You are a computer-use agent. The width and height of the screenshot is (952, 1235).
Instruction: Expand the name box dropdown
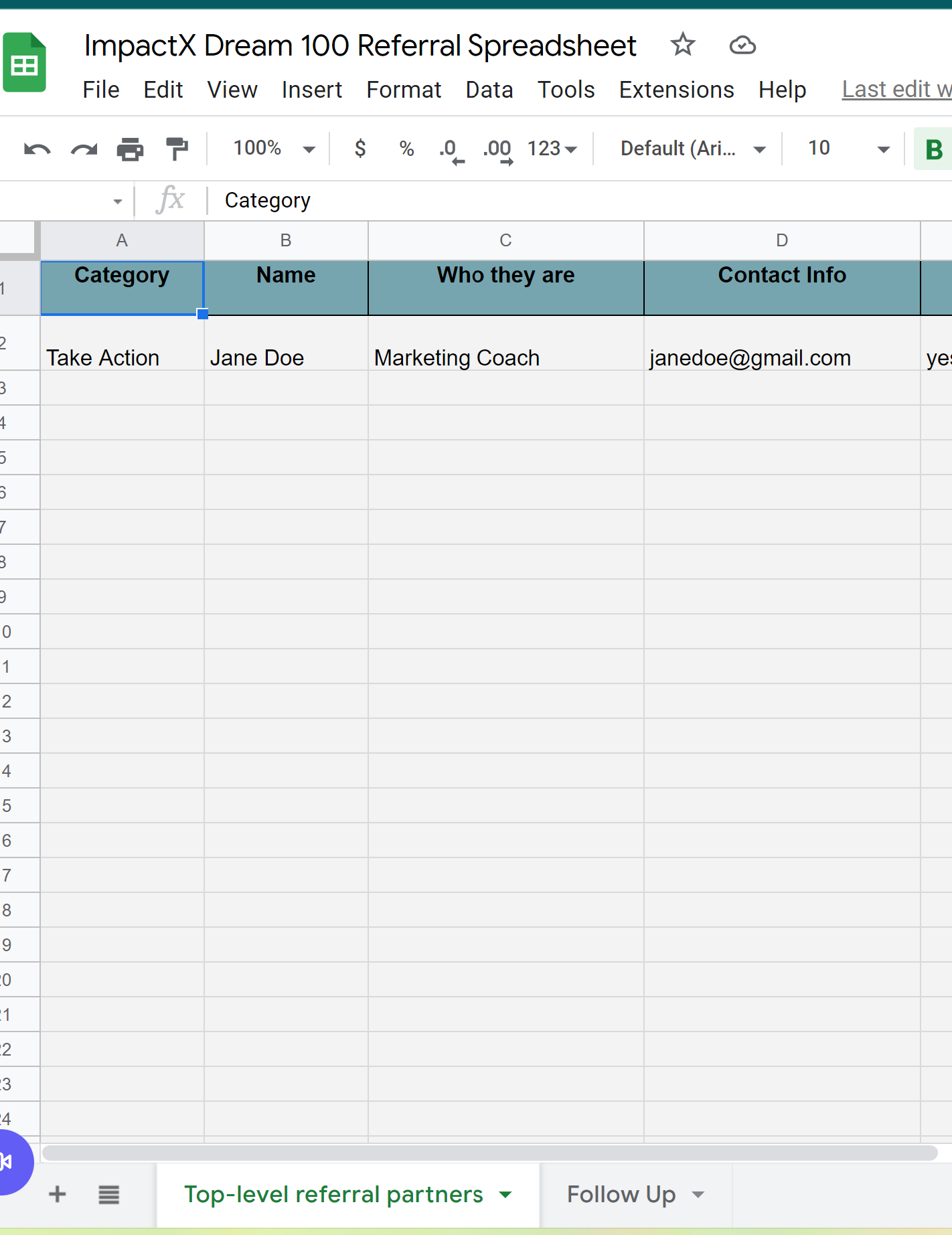tap(118, 201)
